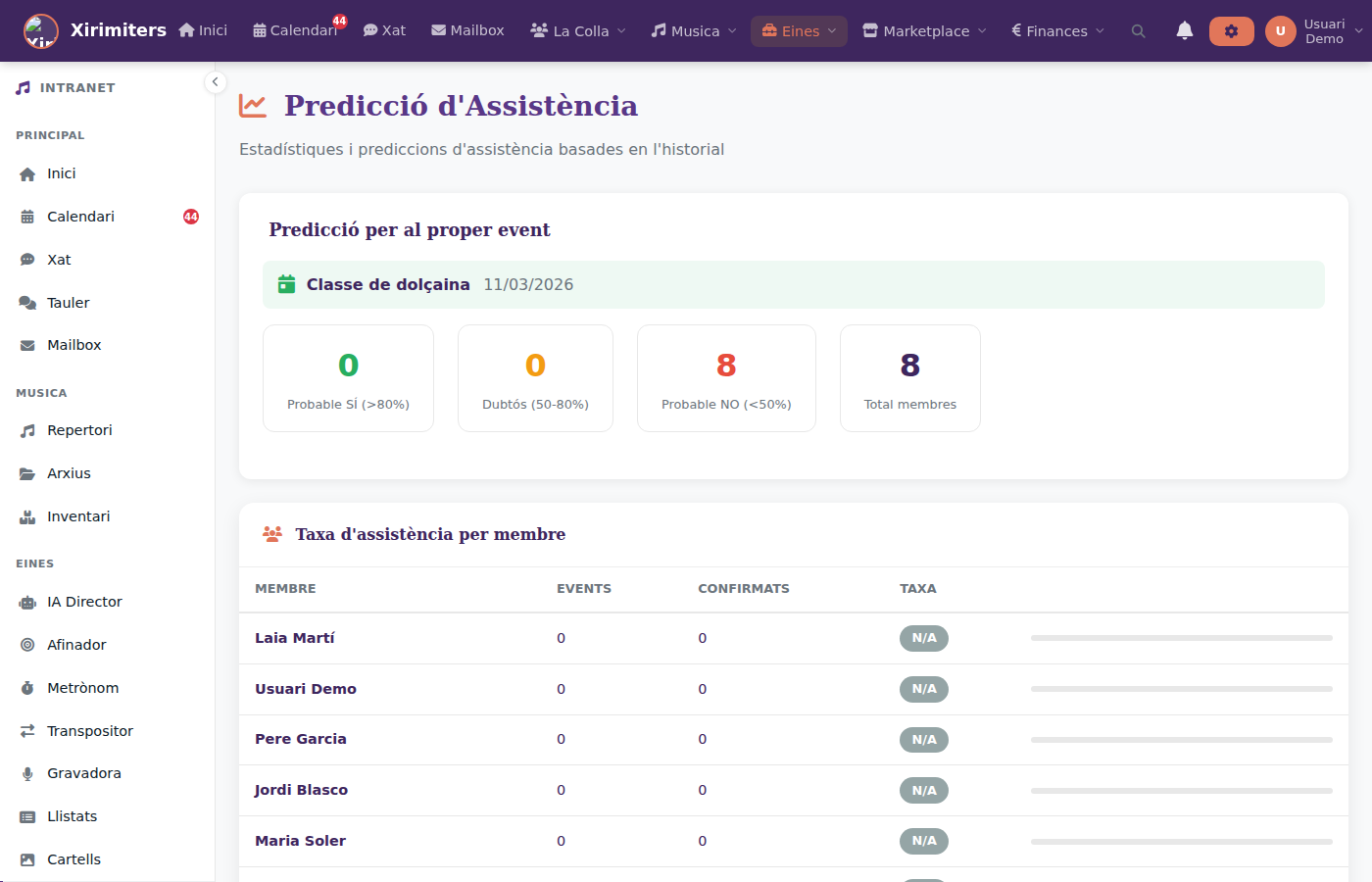This screenshot has width=1372, height=882.
Task: Open the Gravadora recorder tool
Action: (83, 773)
